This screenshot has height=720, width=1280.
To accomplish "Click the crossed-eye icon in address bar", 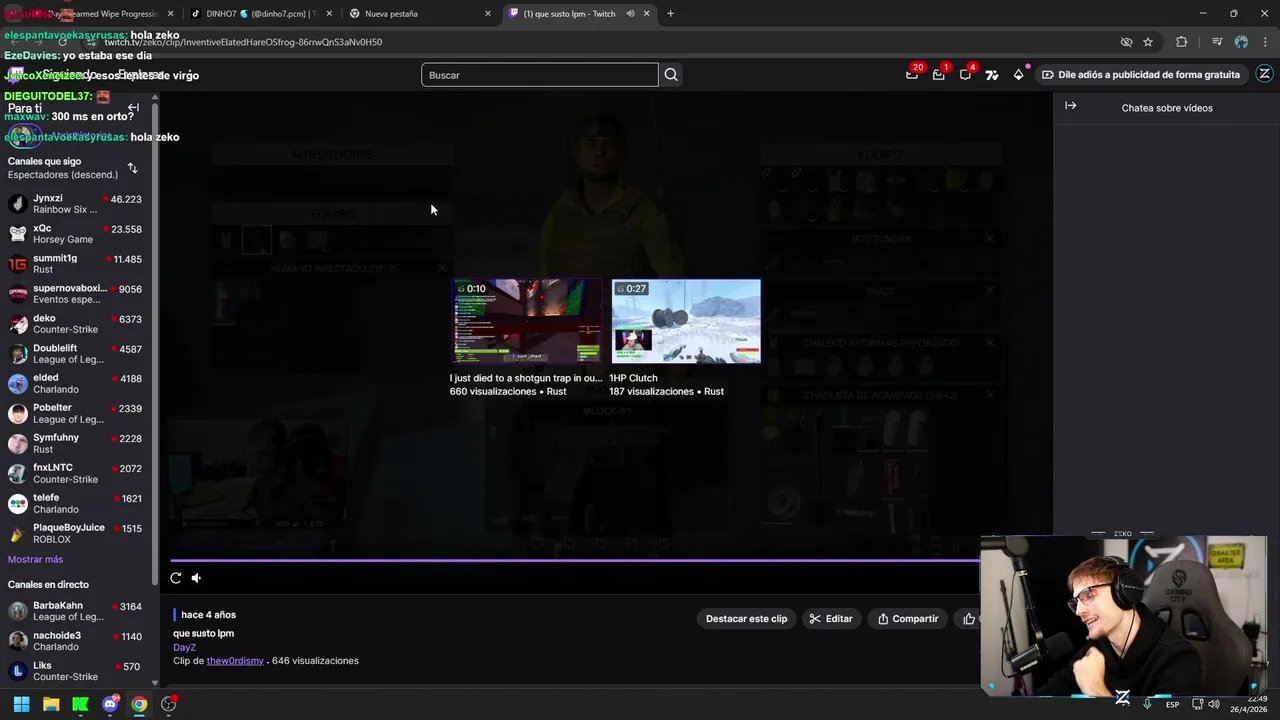I will 1126,42.
